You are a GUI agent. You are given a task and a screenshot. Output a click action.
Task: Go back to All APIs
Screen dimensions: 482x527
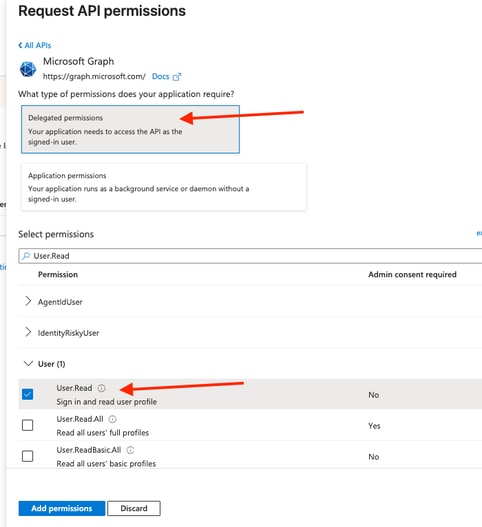(x=35, y=45)
